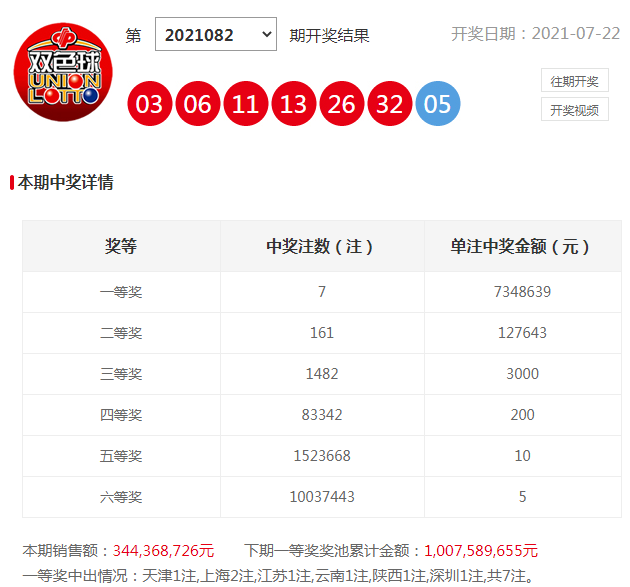This screenshot has width=630, height=587.
Task: Open the 开奖视频 button
Action: 575,110
